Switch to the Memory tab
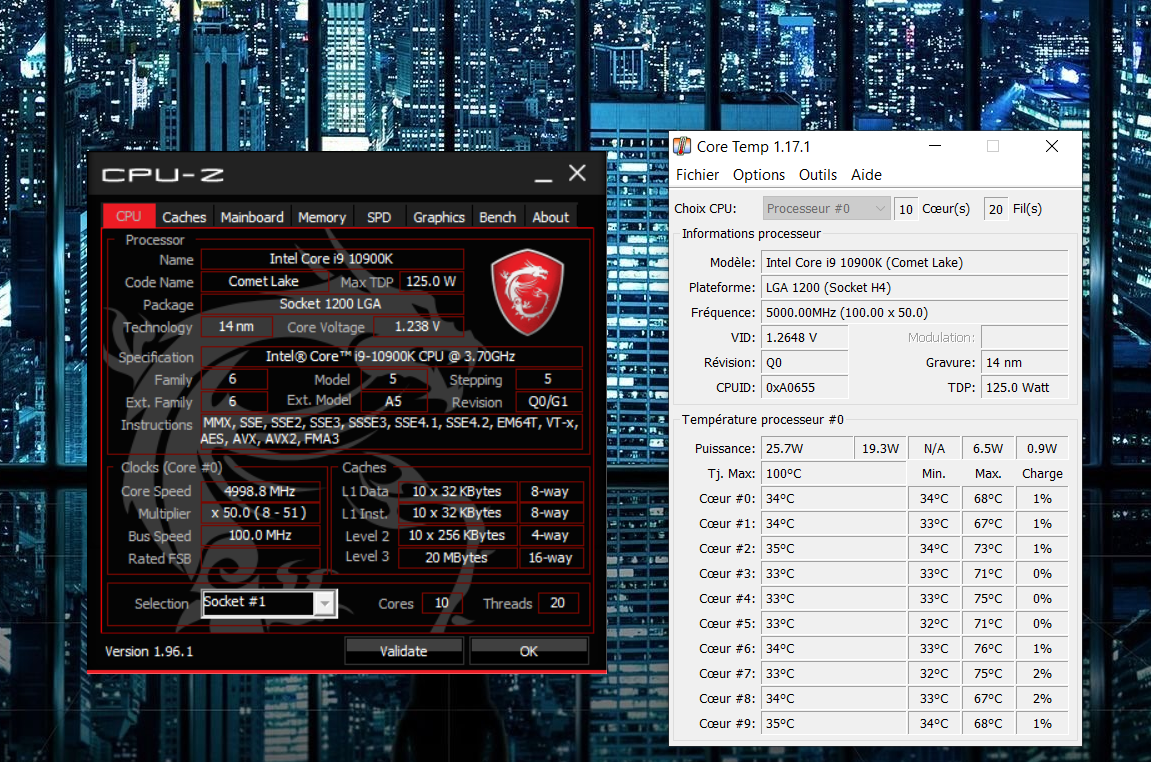Viewport: 1151px width, 762px height. click(x=322, y=217)
